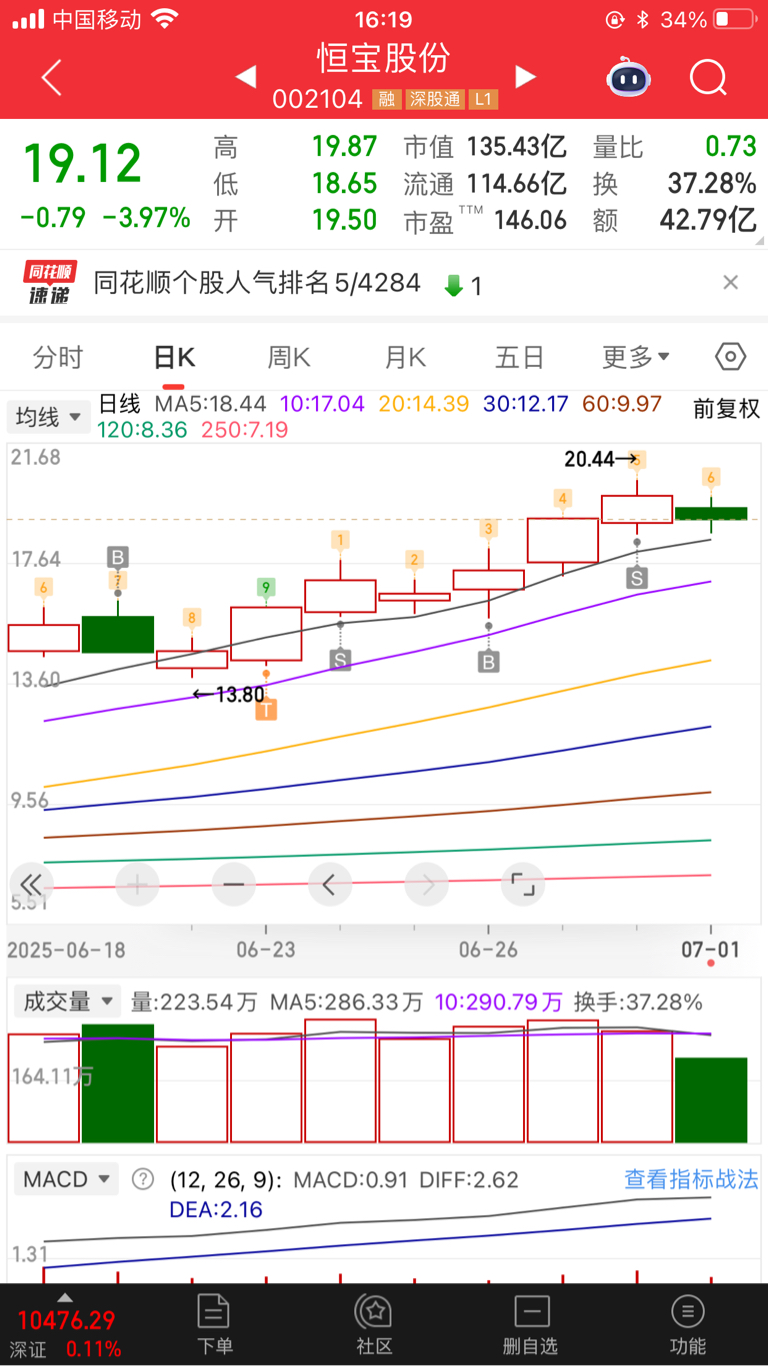Dismiss the popularity ranking banner
This screenshot has height=1366, width=768.
(731, 283)
